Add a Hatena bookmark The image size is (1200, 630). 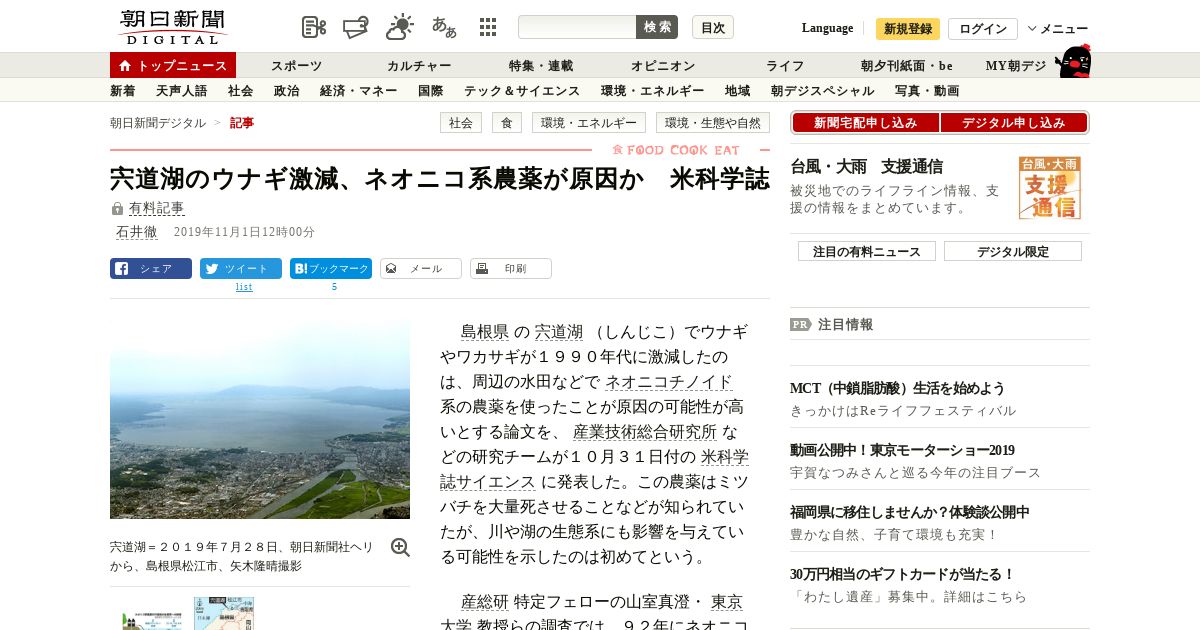coord(331,269)
